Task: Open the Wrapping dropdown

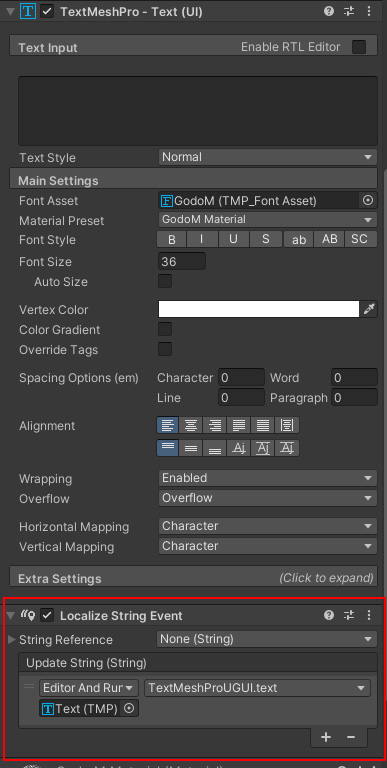Action: pyautogui.click(x=267, y=478)
